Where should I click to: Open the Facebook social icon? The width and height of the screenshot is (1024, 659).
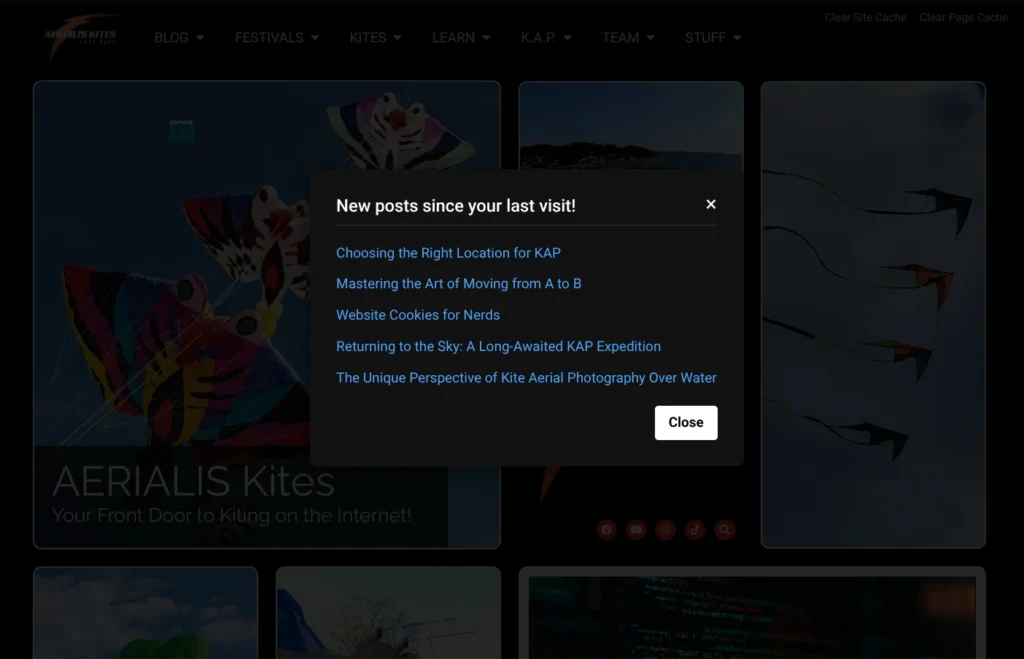[607, 530]
